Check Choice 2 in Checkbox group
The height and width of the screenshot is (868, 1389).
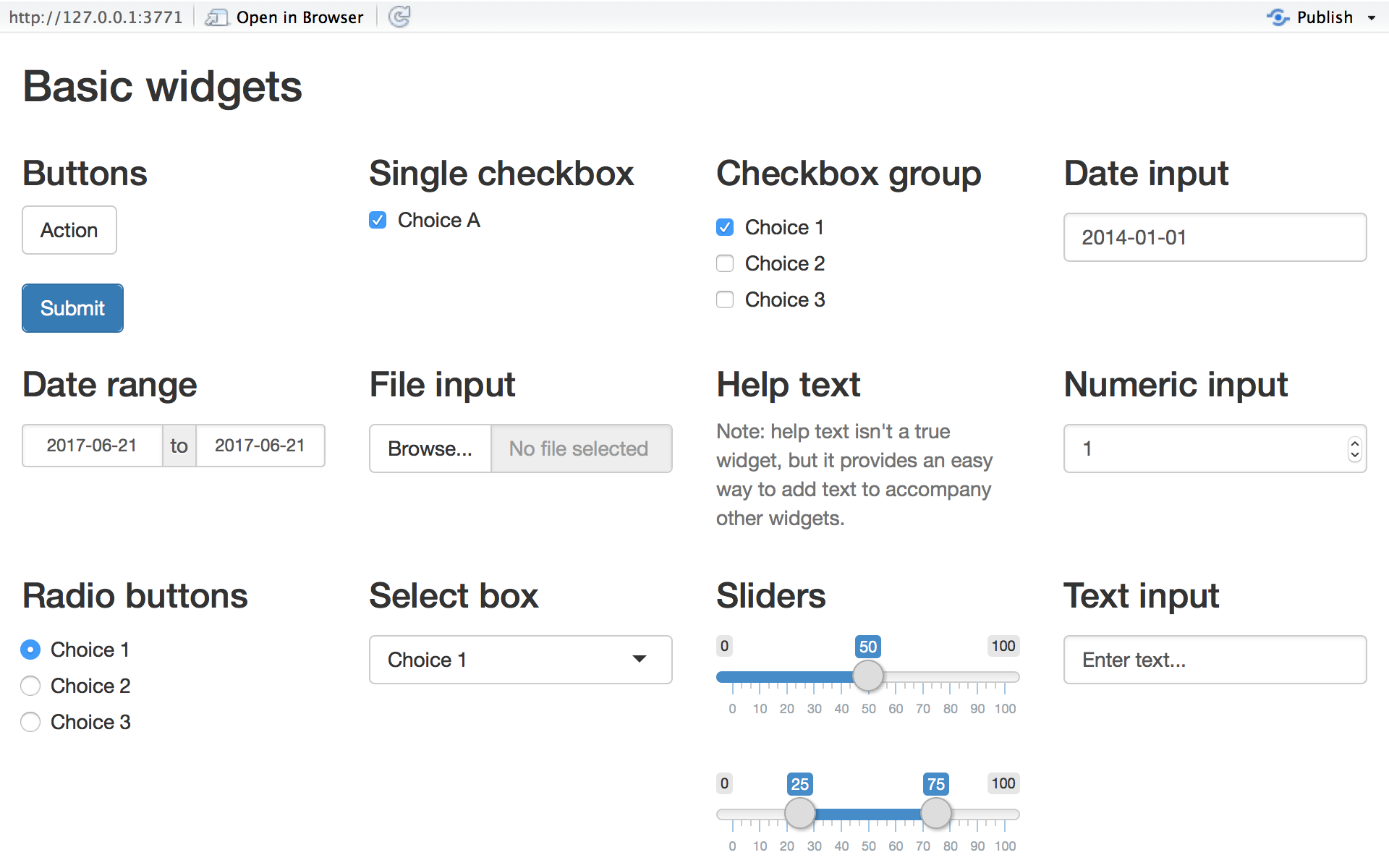coord(725,263)
